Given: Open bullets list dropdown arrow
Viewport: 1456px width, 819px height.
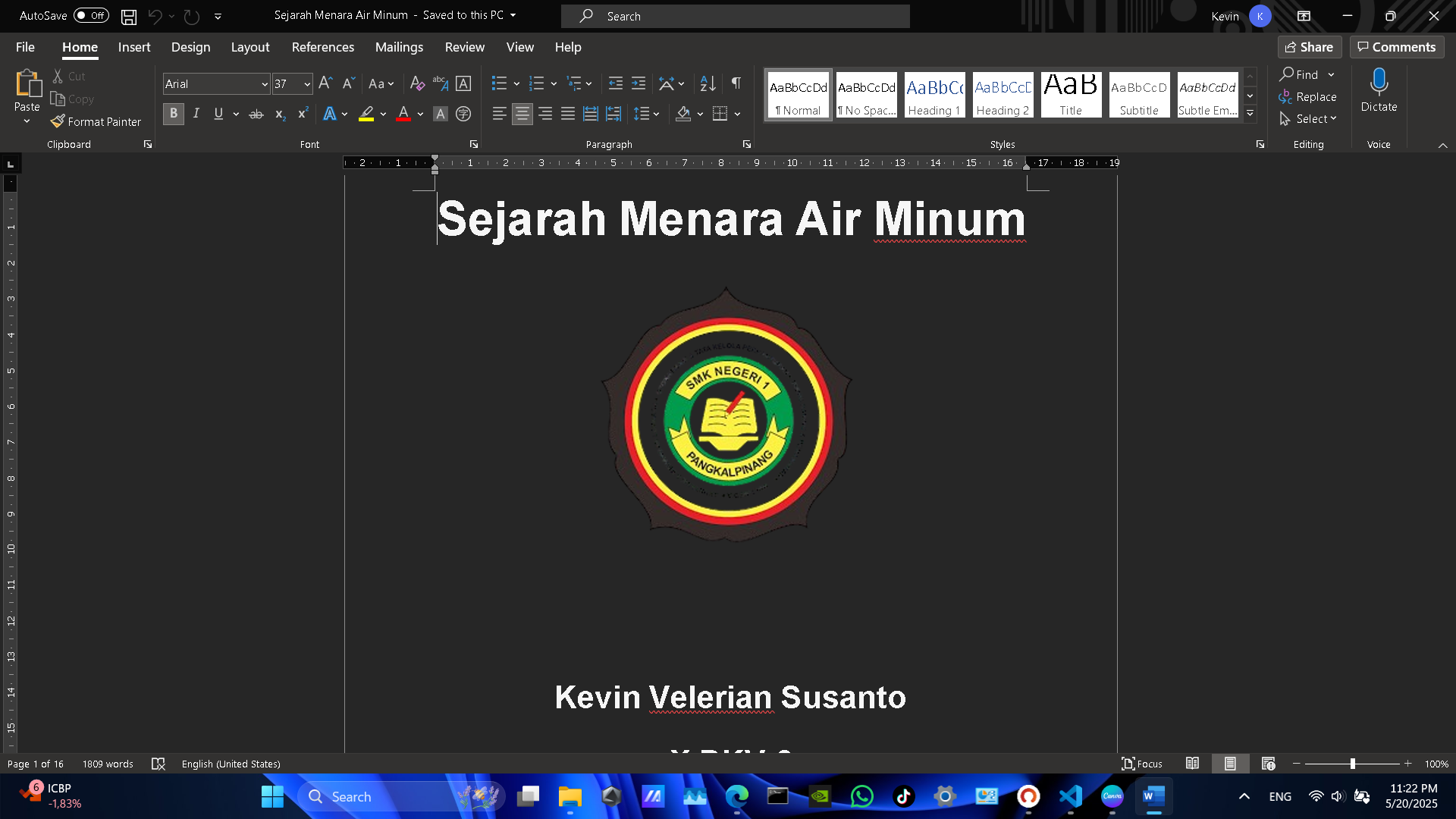Looking at the screenshot, I should click(x=516, y=83).
